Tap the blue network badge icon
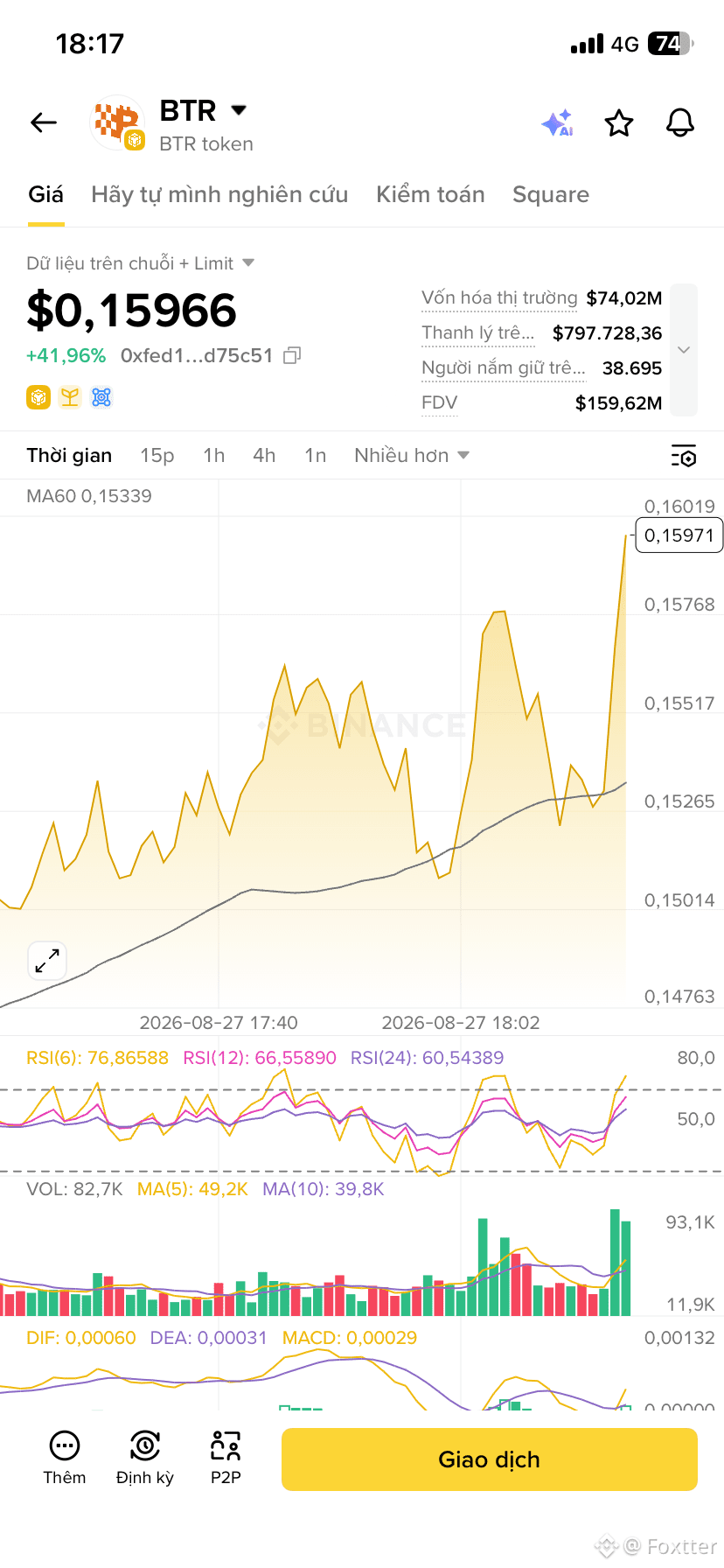 [101, 397]
